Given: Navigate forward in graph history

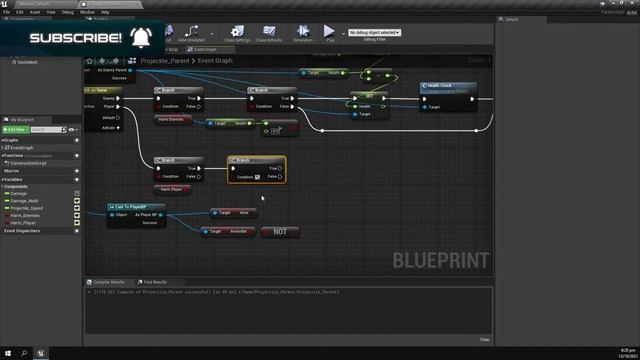Looking at the screenshot, I should pyautogui.click(x=116, y=61).
